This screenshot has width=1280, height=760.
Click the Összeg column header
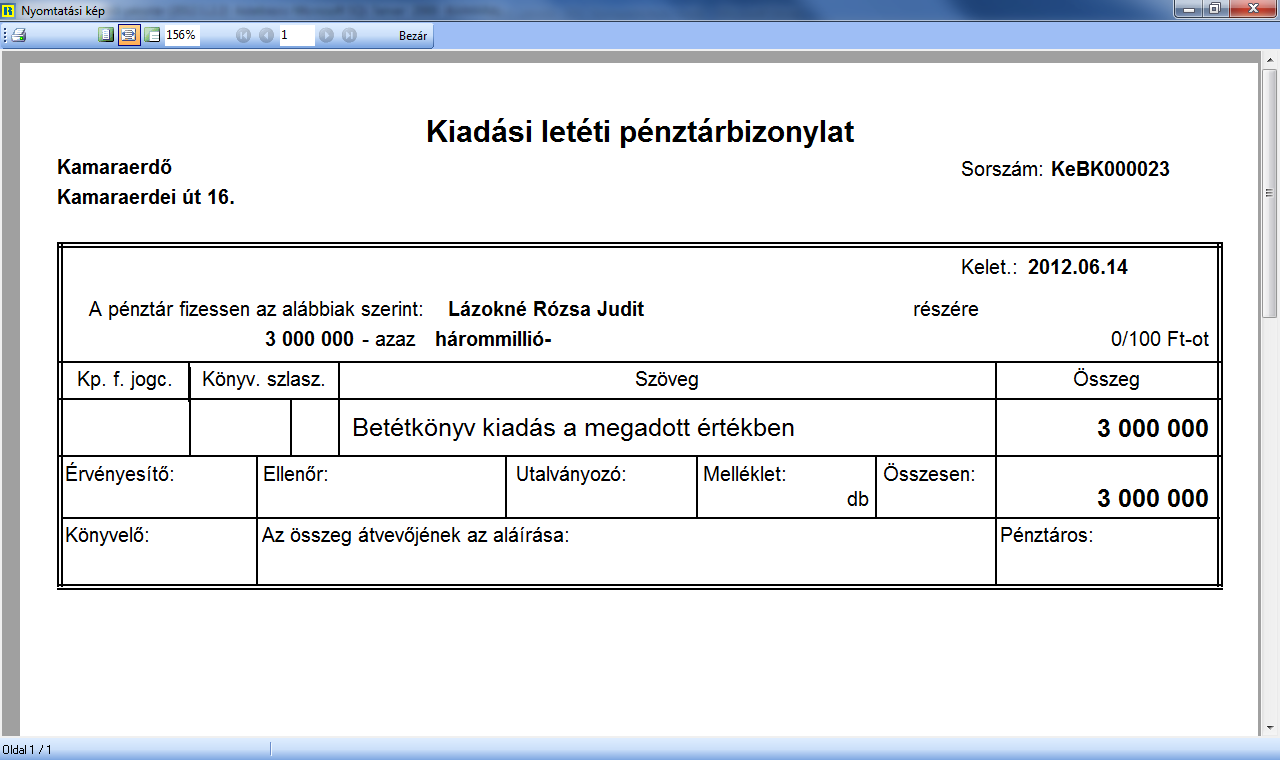[x=1106, y=379]
